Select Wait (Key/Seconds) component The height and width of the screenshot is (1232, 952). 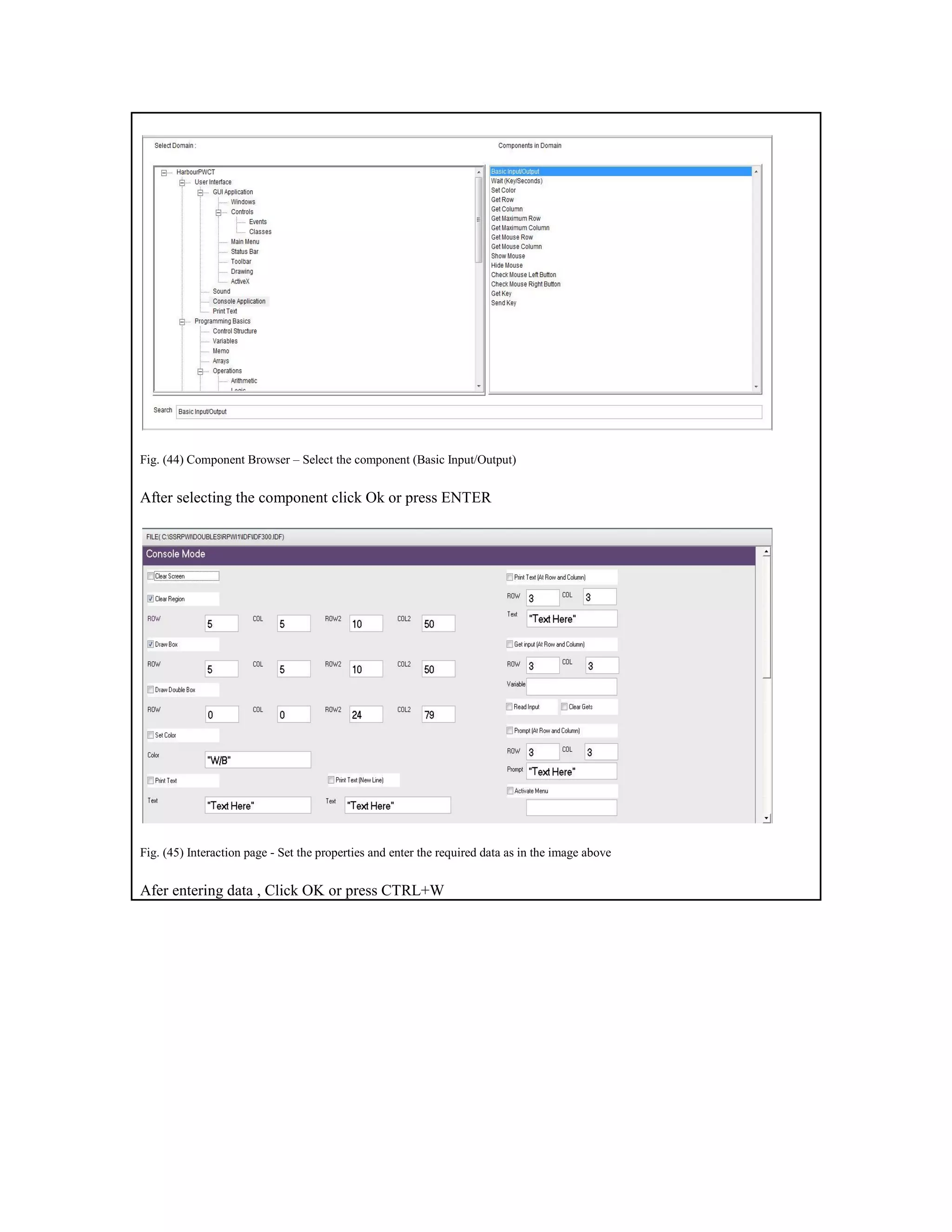(x=516, y=181)
